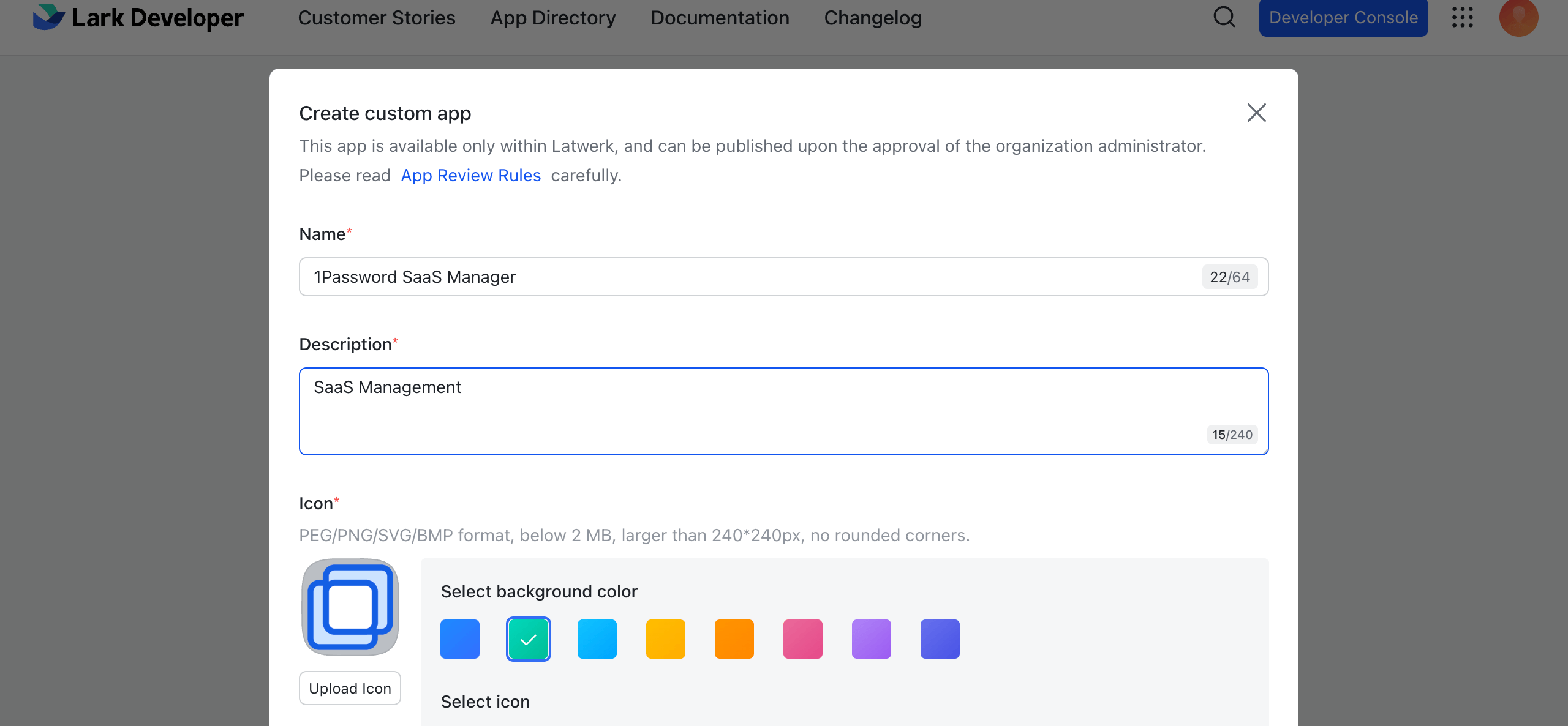1568x726 pixels.
Task: Open Documentation in the header
Action: [x=720, y=18]
